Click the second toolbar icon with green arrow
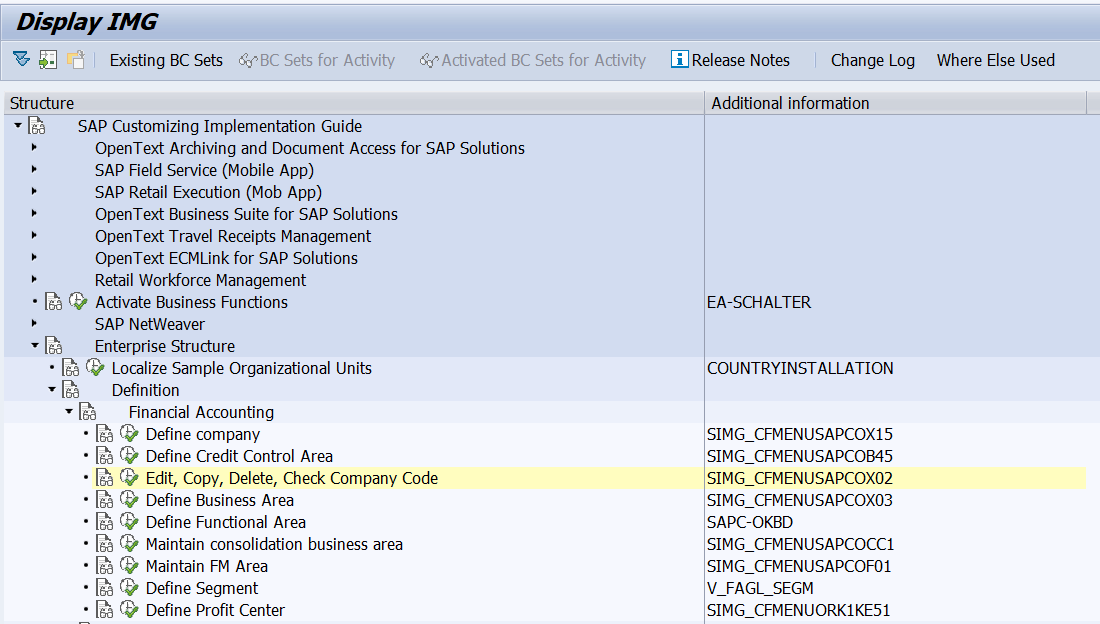Image resolution: width=1100 pixels, height=624 pixels. 48,60
